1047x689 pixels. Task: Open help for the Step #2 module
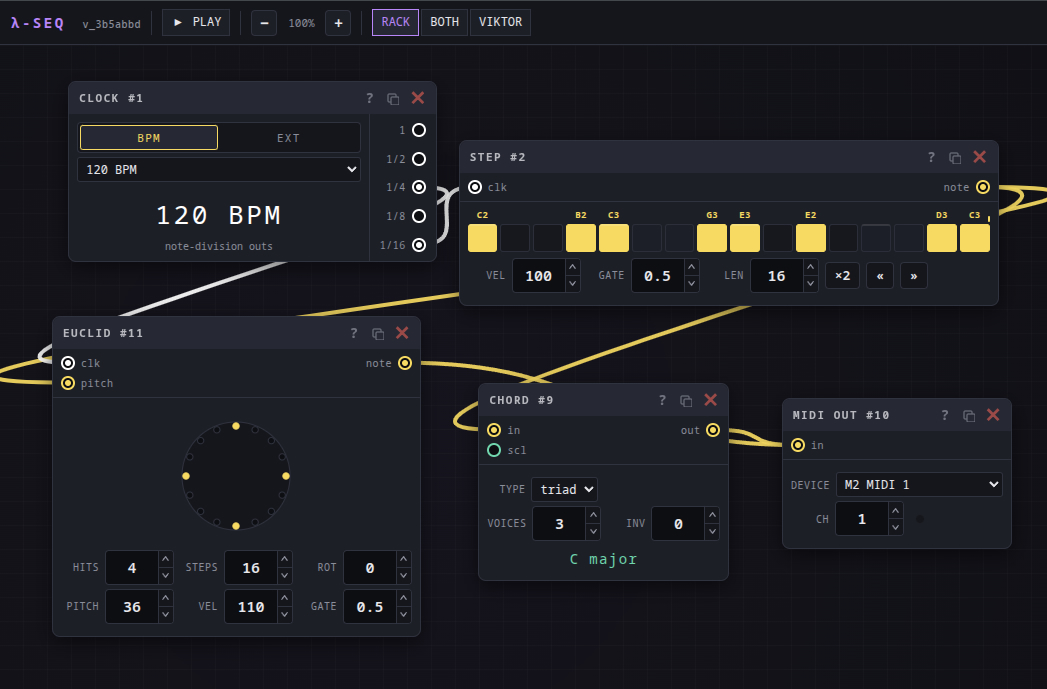pos(931,157)
